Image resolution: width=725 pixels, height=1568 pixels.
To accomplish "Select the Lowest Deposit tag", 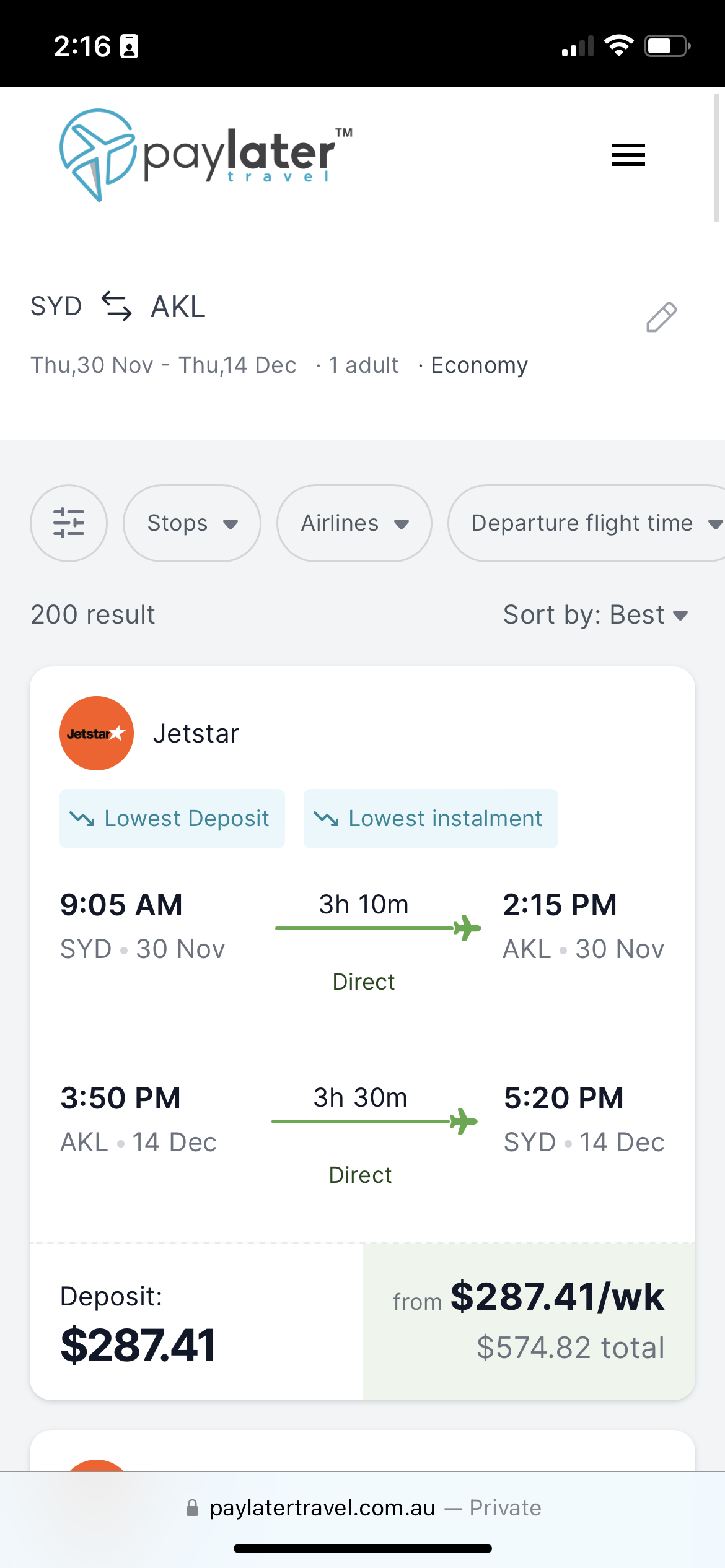I will 172,819.
